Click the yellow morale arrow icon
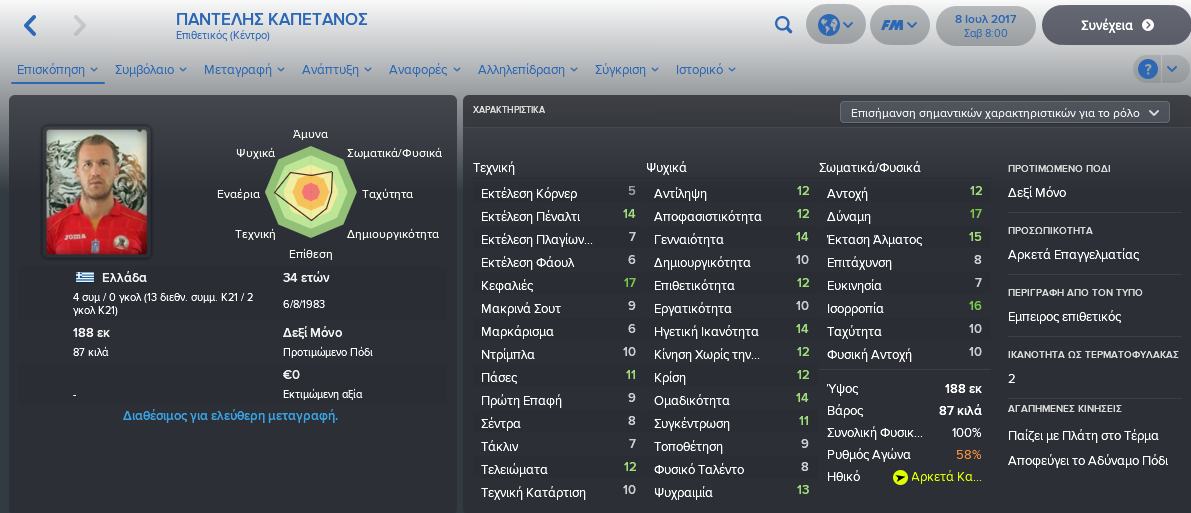Image resolution: width=1191 pixels, height=513 pixels. [x=901, y=478]
